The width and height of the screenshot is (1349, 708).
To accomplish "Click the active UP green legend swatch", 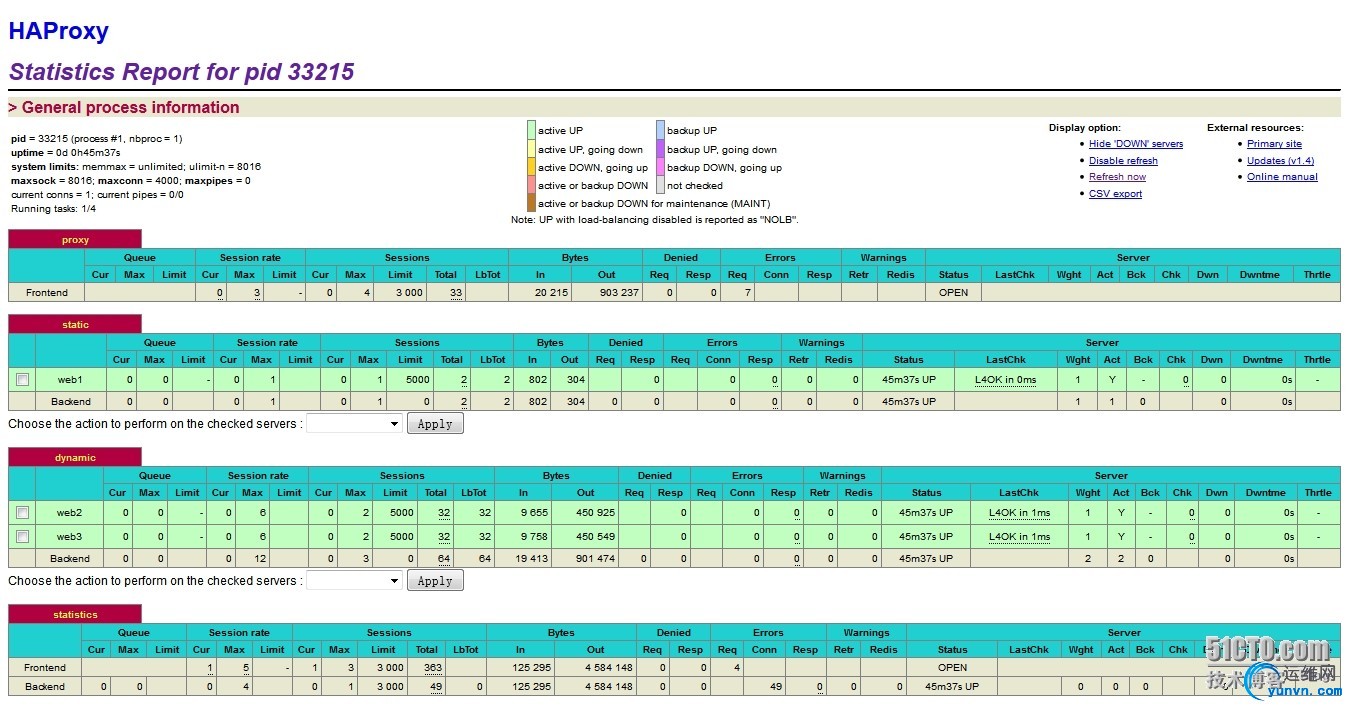I will pyautogui.click(x=532, y=131).
